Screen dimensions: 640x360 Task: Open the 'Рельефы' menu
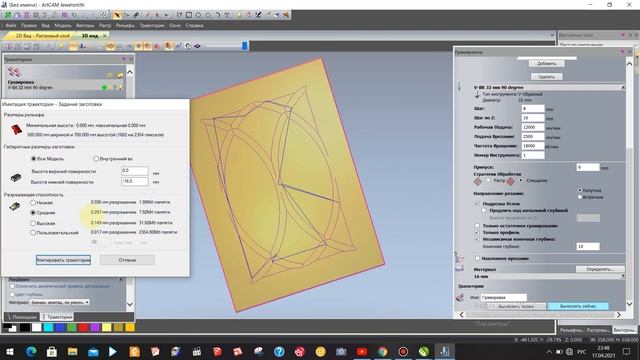click(x=125, y=25)
